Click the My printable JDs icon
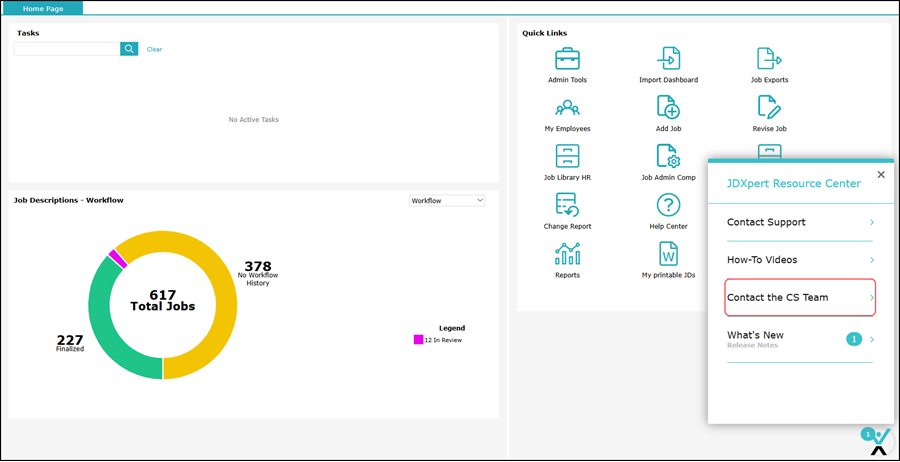The image size is (900, 462). click(668, 254)
